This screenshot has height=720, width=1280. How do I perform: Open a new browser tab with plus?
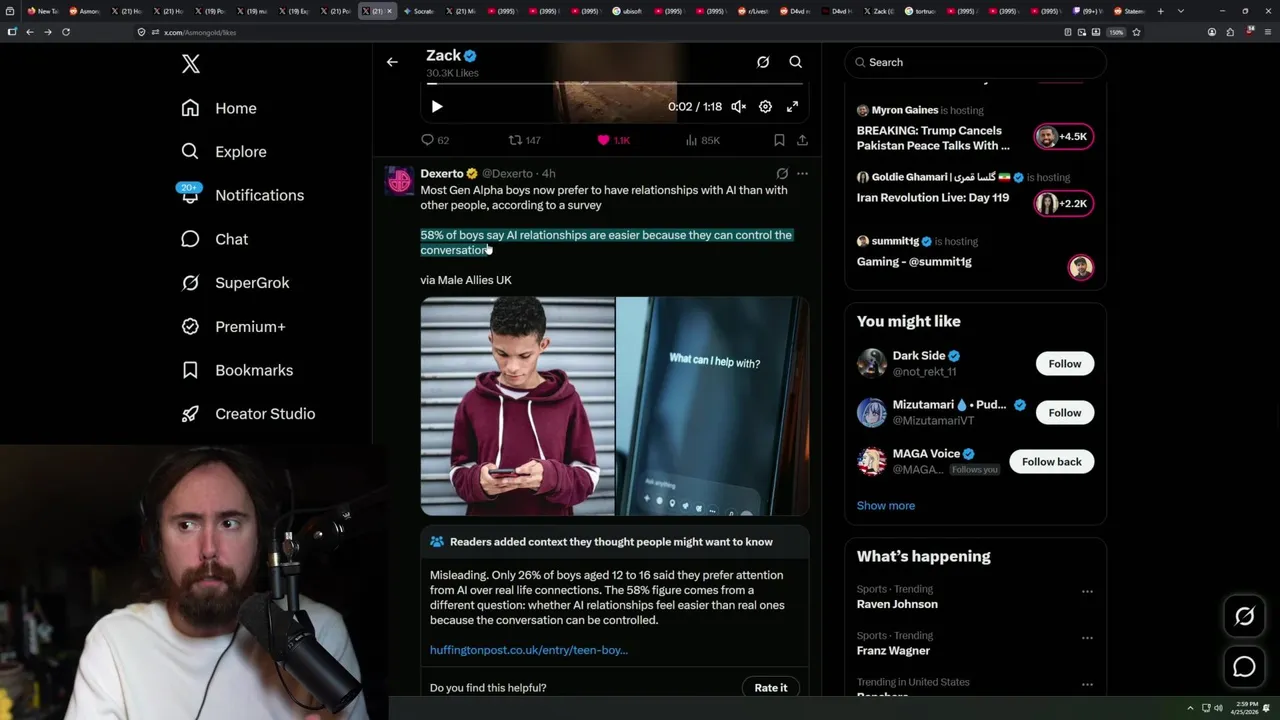point(1160,11)
